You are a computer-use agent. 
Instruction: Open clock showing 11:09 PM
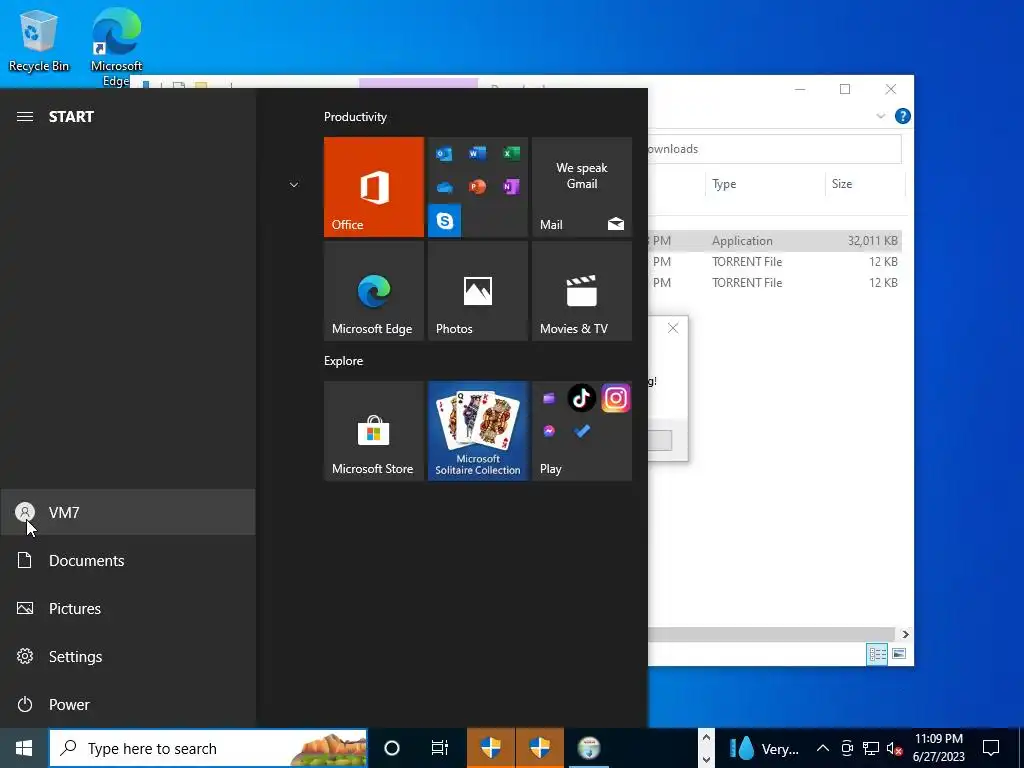[938, 748]
